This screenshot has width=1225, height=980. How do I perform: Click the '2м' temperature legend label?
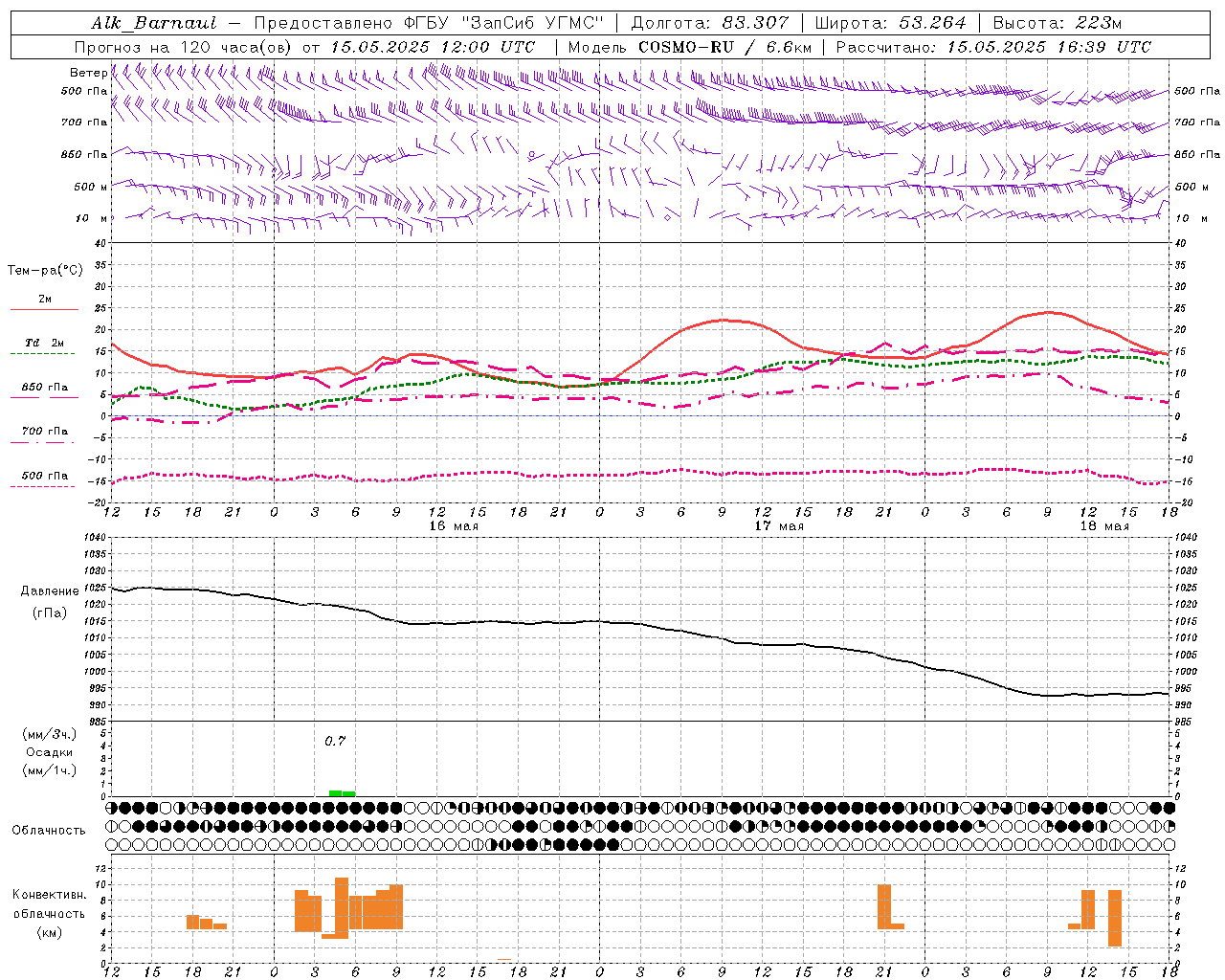(x=45, y=299)
